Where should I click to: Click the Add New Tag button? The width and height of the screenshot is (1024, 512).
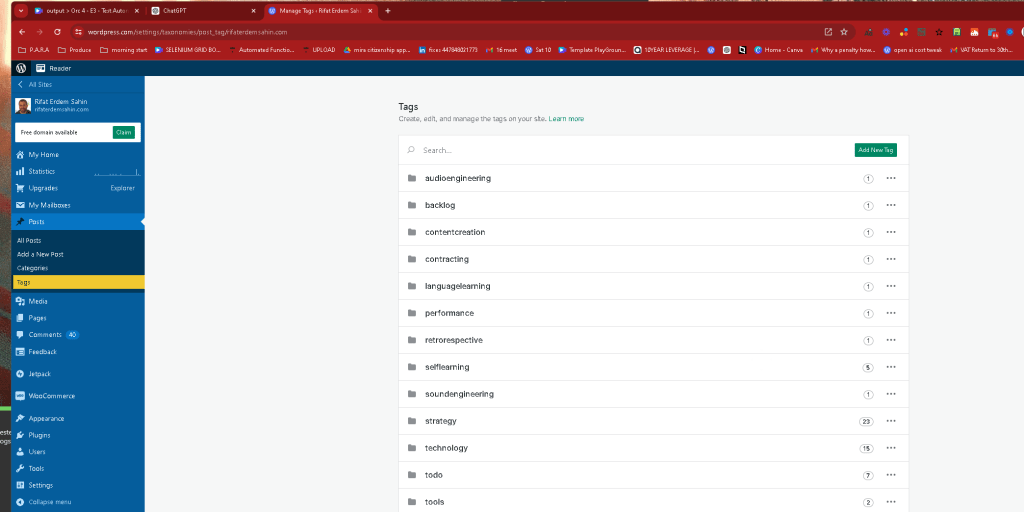(876, 150)
